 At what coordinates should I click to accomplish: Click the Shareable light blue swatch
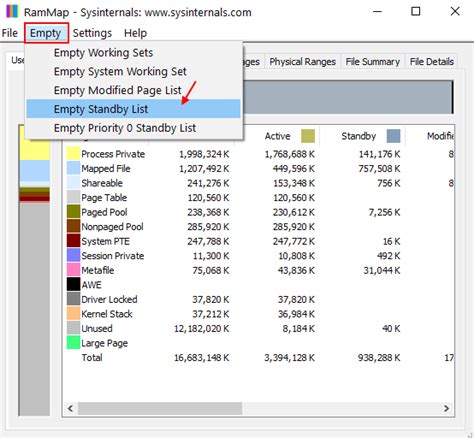coord(73,183)
